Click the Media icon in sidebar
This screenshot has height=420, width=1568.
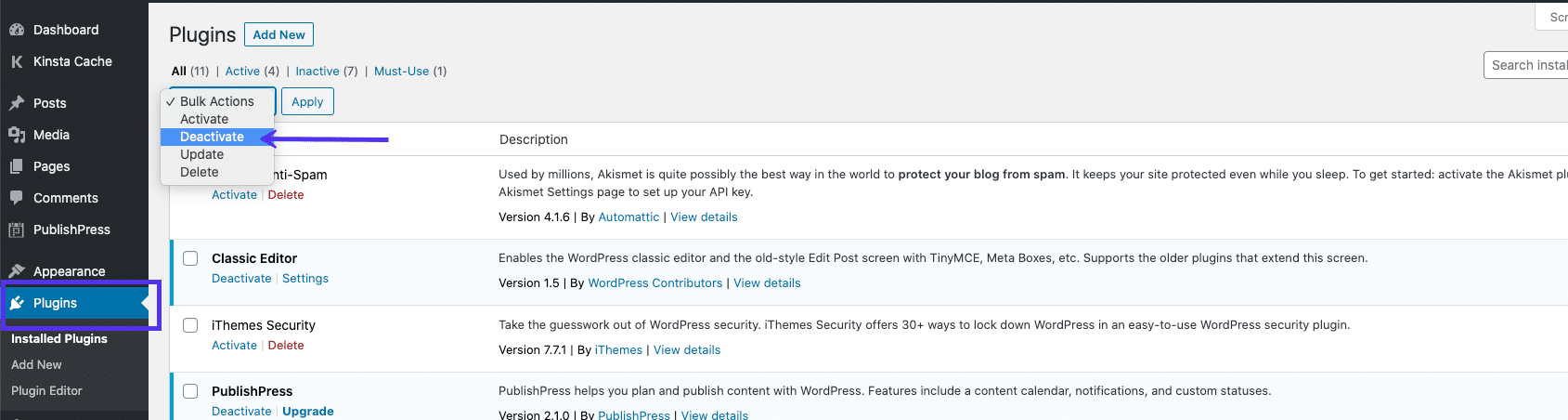[x=17, y=135]
